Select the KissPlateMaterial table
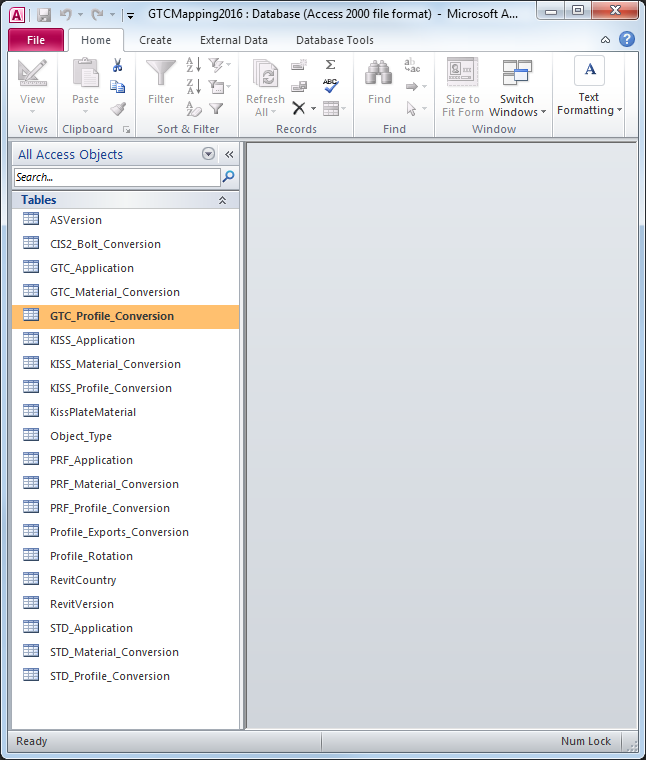This screenshot has width=646, height=760. [126, 412]
